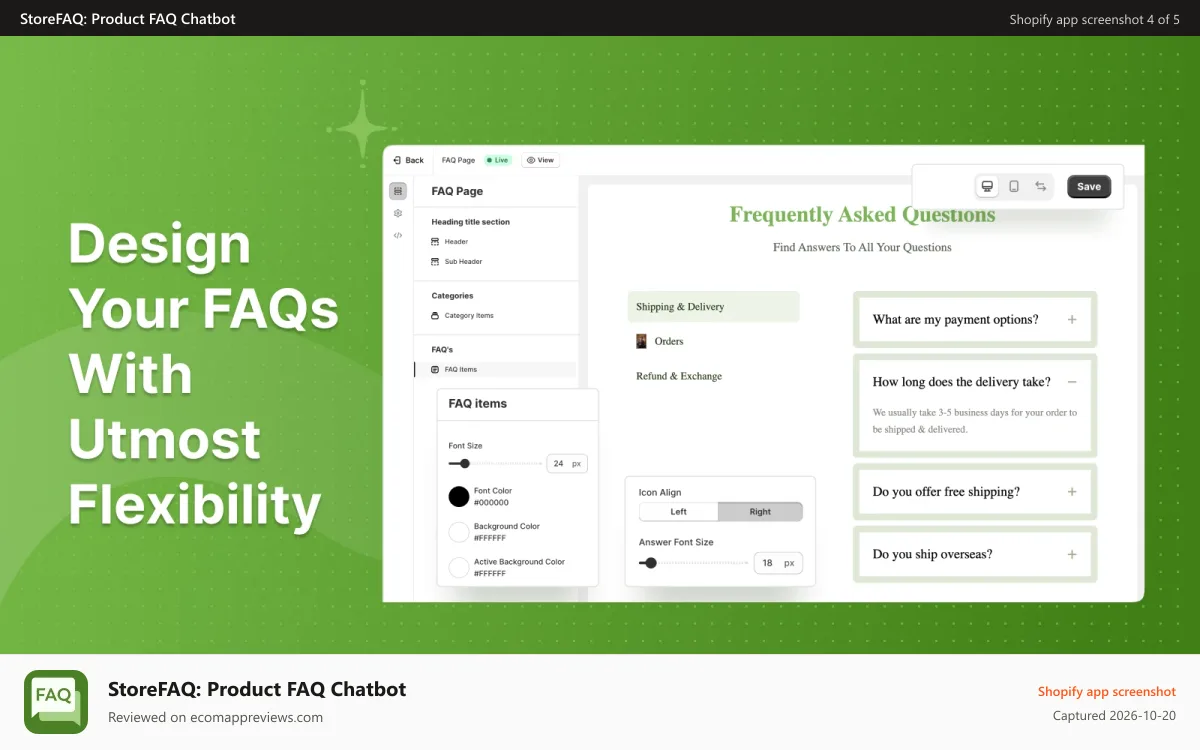The image size is (1200, 750).
Task: Click the FAQ Items list icon
Action: pos(435,370)
